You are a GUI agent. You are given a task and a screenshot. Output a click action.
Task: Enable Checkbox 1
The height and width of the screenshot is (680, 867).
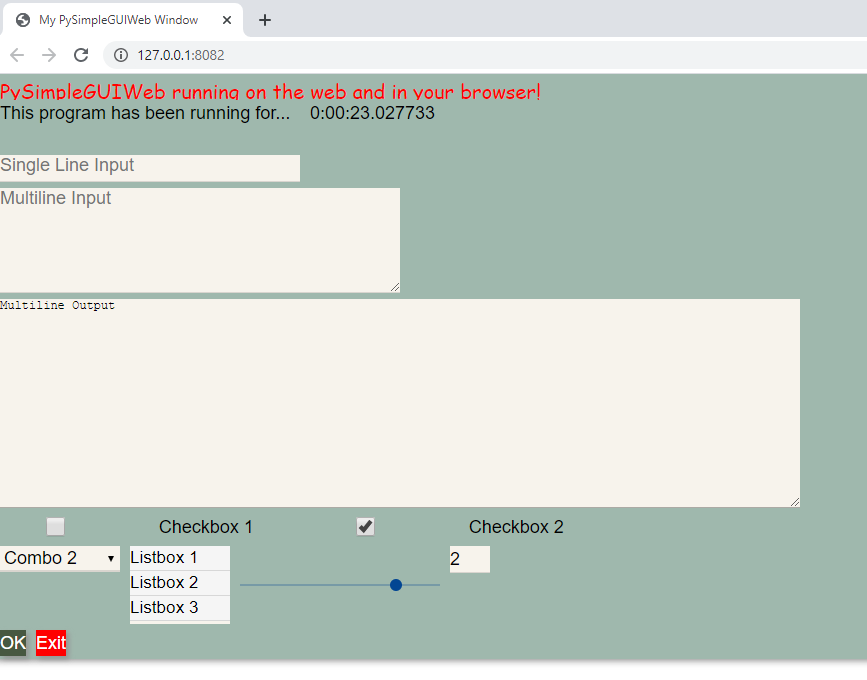pyautogui.click(x=55, y=526)
